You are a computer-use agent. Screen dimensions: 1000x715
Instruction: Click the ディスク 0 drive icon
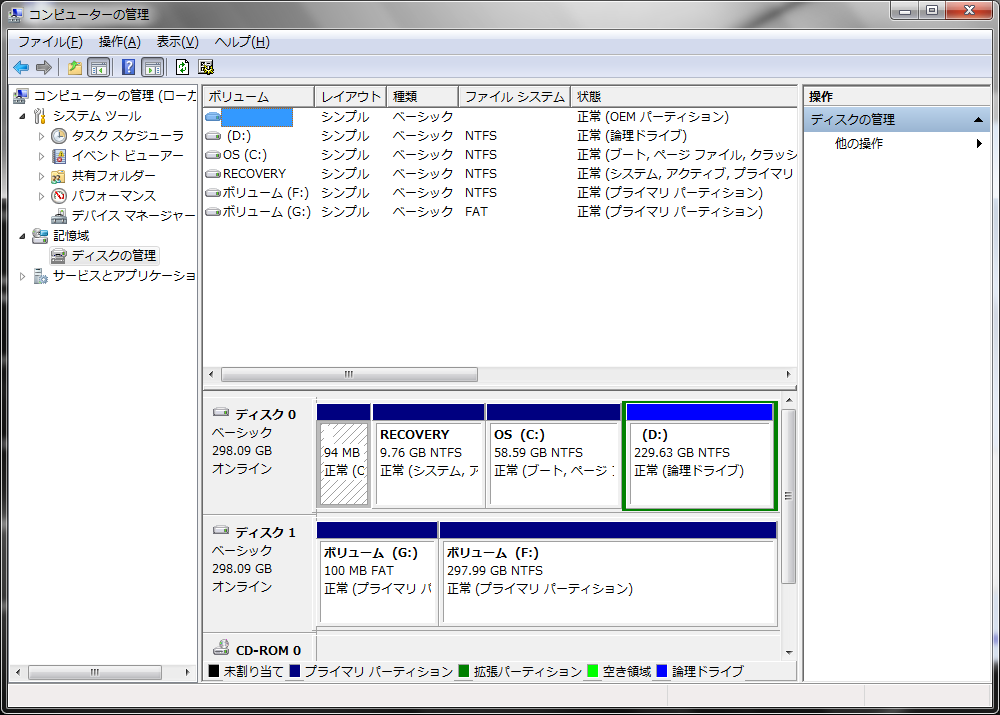pos(221,412)
